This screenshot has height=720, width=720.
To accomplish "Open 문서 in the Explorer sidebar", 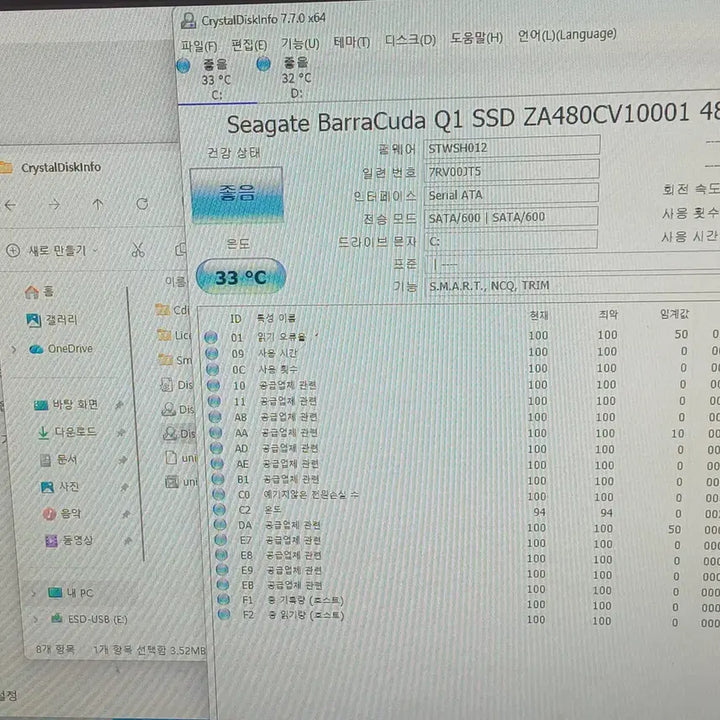I will point(58,460).
